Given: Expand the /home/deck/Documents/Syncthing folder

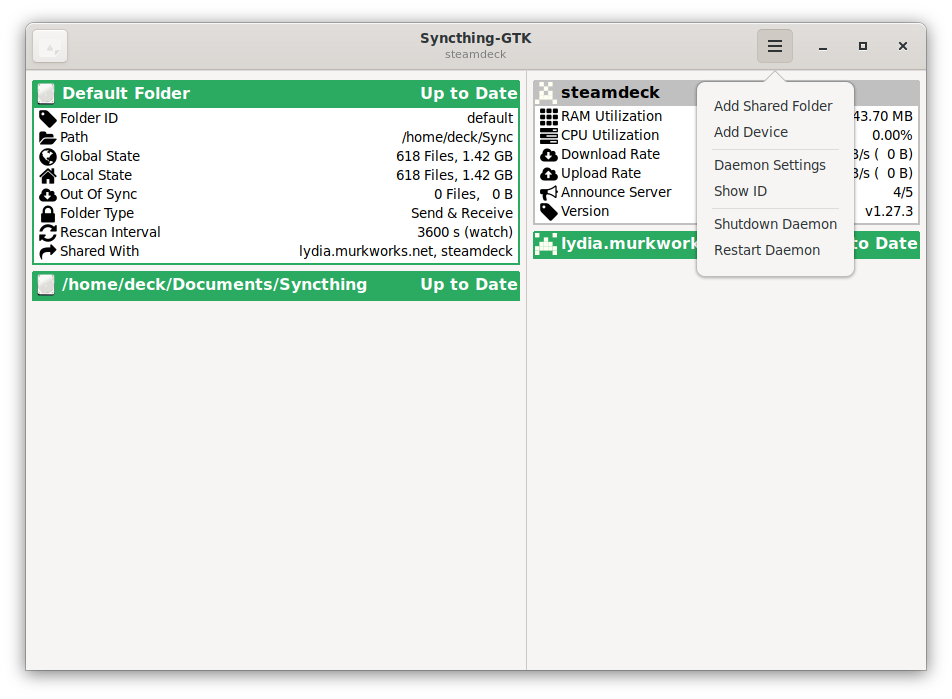Looking at the screenshot, I should pos(275,285).
